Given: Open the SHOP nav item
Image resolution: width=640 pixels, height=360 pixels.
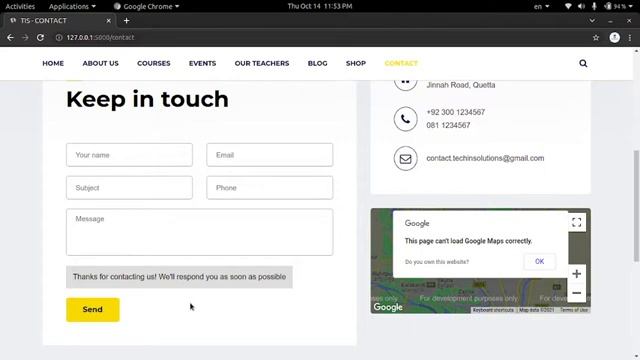Looking at the screenshot, I should [x=356, y=63].
